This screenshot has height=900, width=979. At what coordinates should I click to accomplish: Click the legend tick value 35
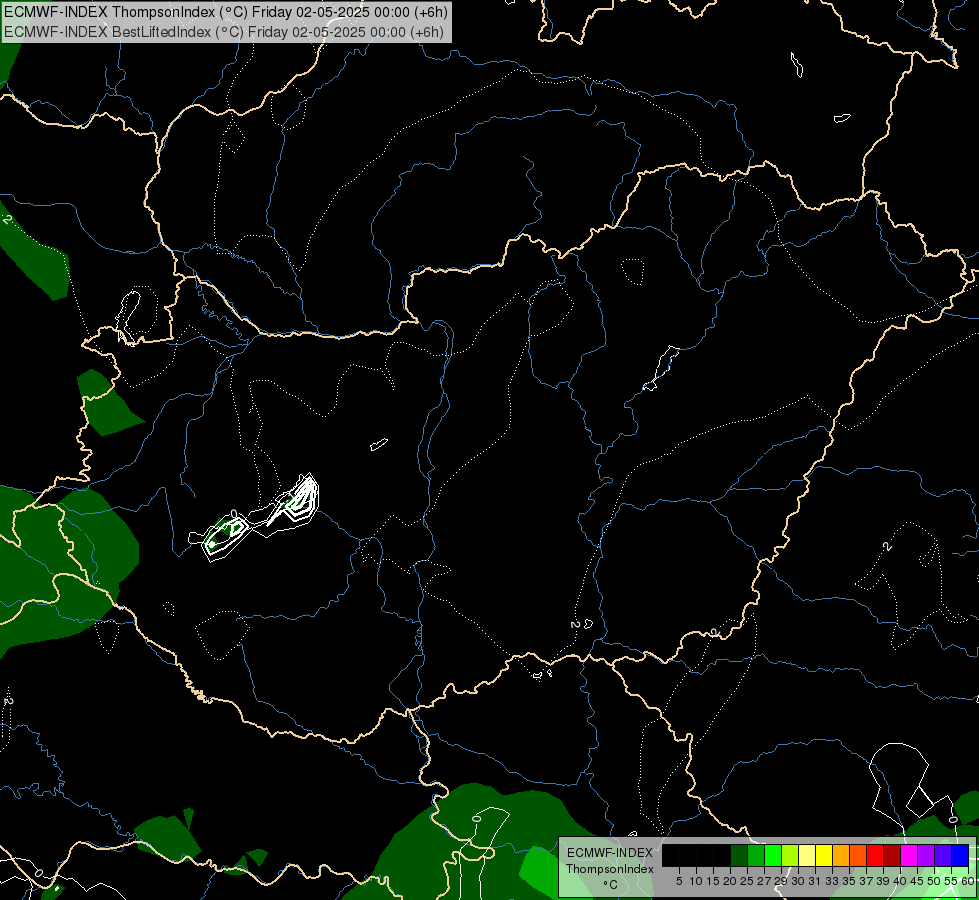coord(849,881)
